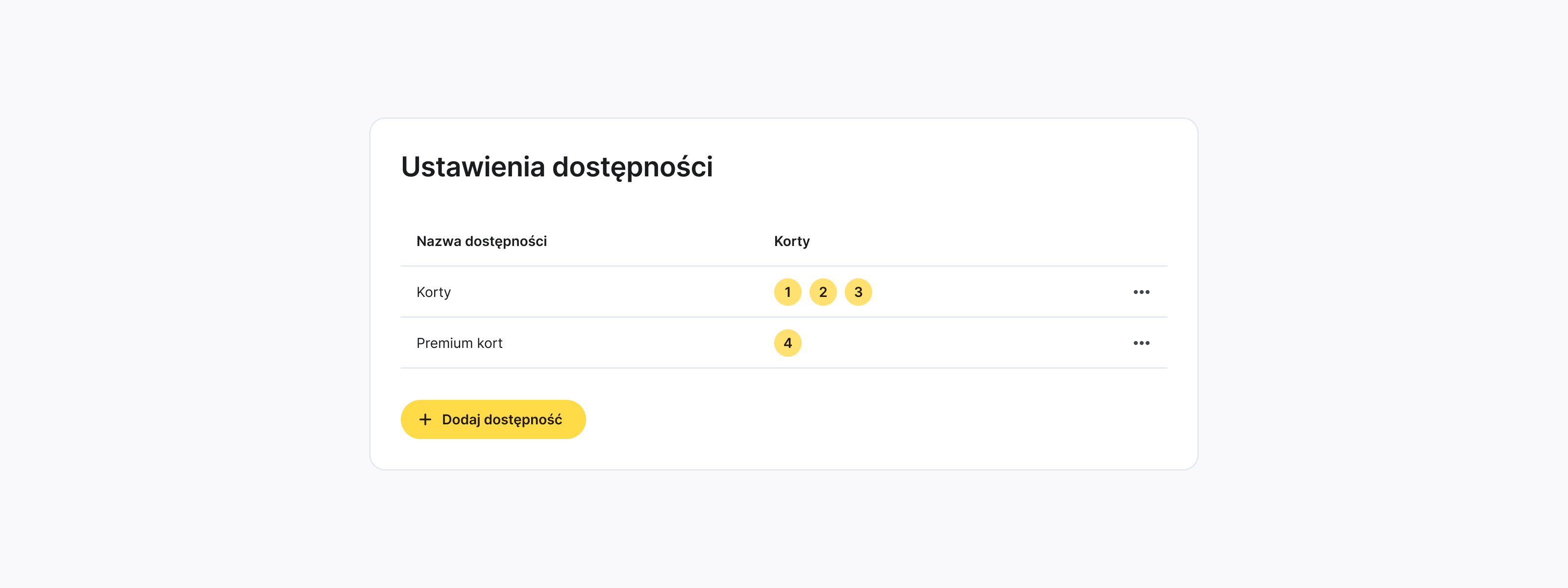Click the Dodaj dostępność button
The image size is (1568, 588).
493,419
